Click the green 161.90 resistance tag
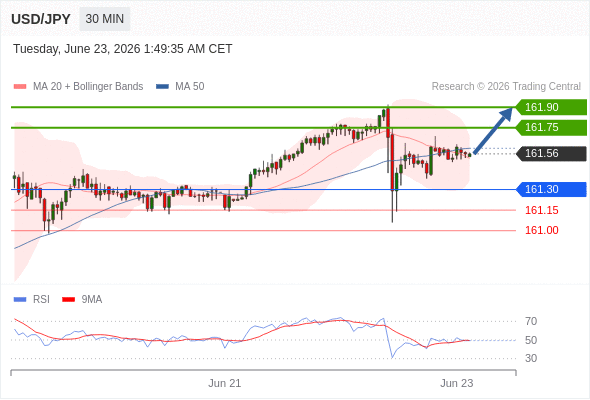This screenshot has height=400, width=590. [551, 107]
